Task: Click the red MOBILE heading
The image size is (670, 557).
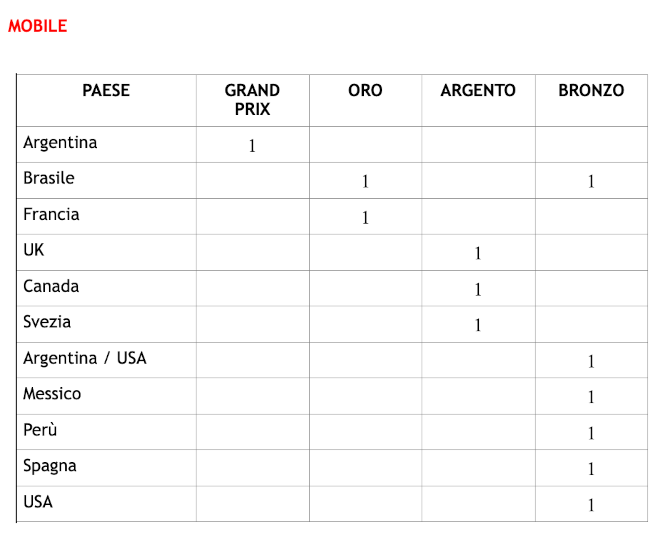Action: (x=38, y=26)
